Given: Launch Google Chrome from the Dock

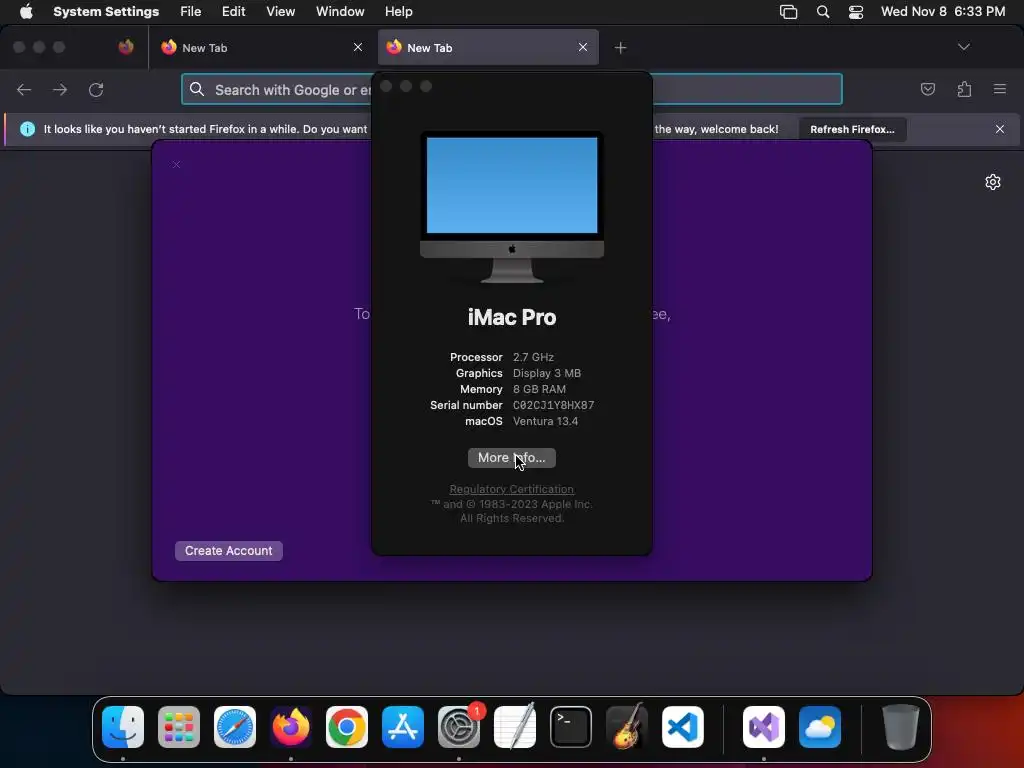Looking at the screenshot, I should 347,727.
